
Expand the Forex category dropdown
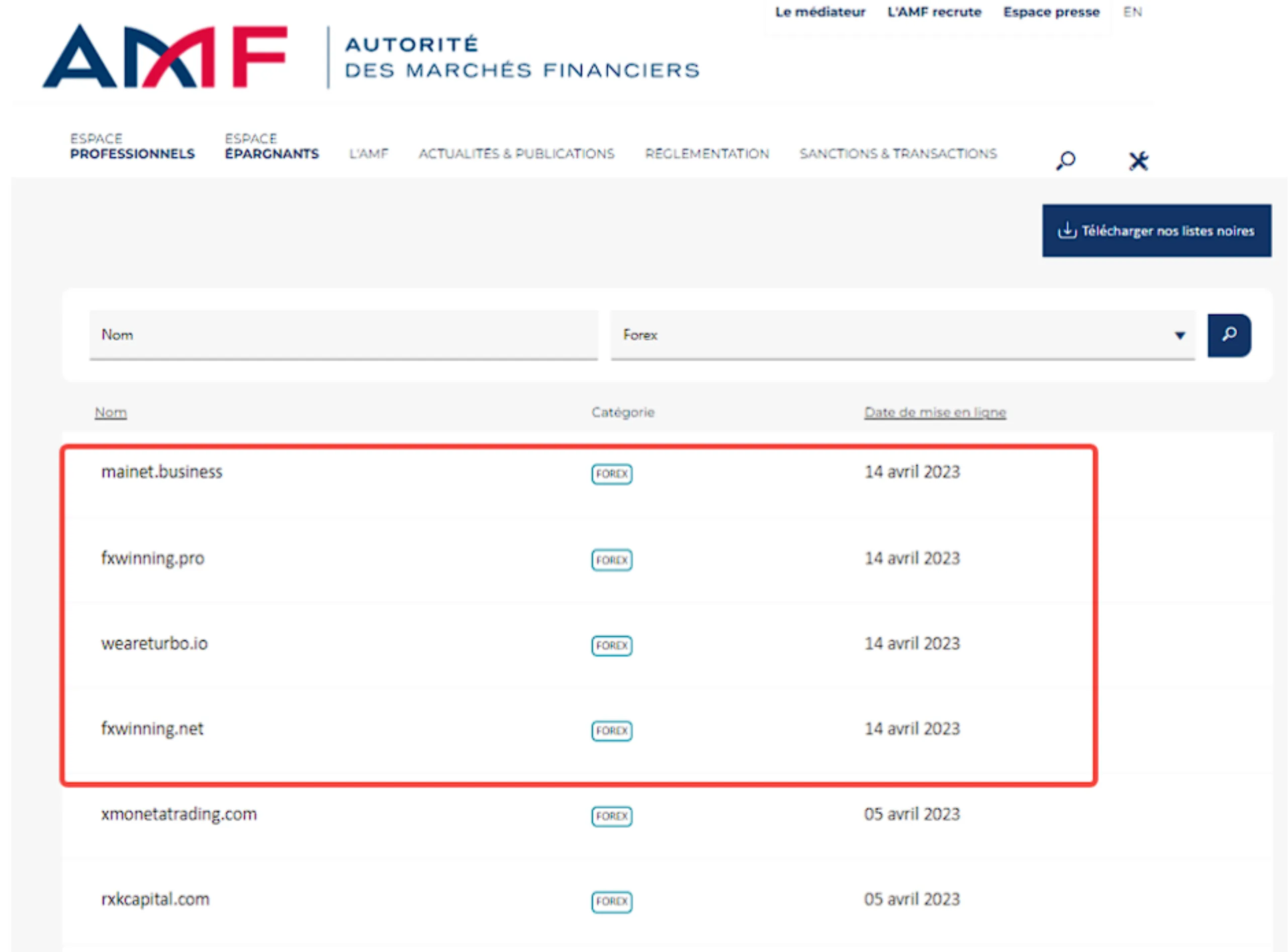coord(902,335)
